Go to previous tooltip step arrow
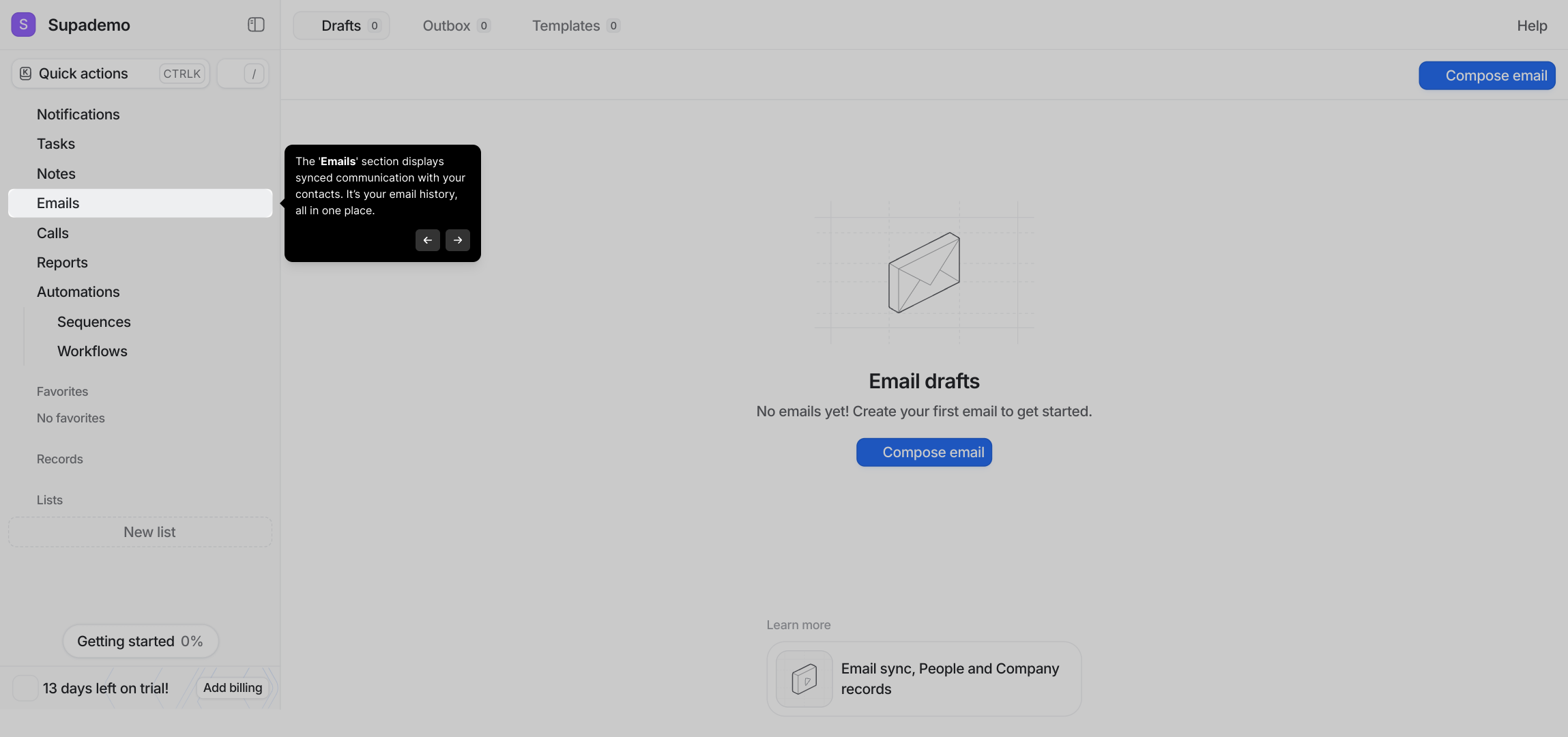Viewport: 1568px width, 737px height. tap(428, 240)
